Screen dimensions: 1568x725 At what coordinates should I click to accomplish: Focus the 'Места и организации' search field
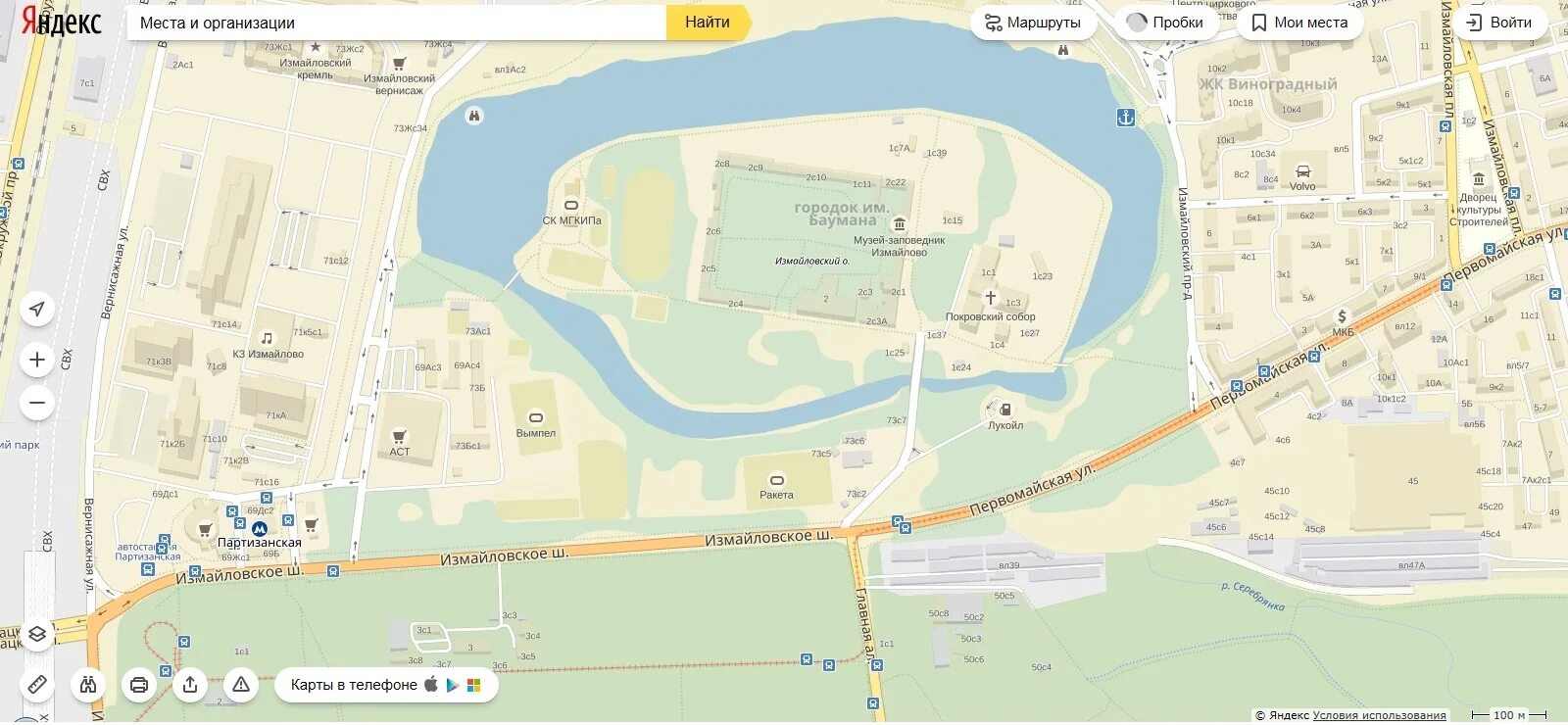point(397,23)
